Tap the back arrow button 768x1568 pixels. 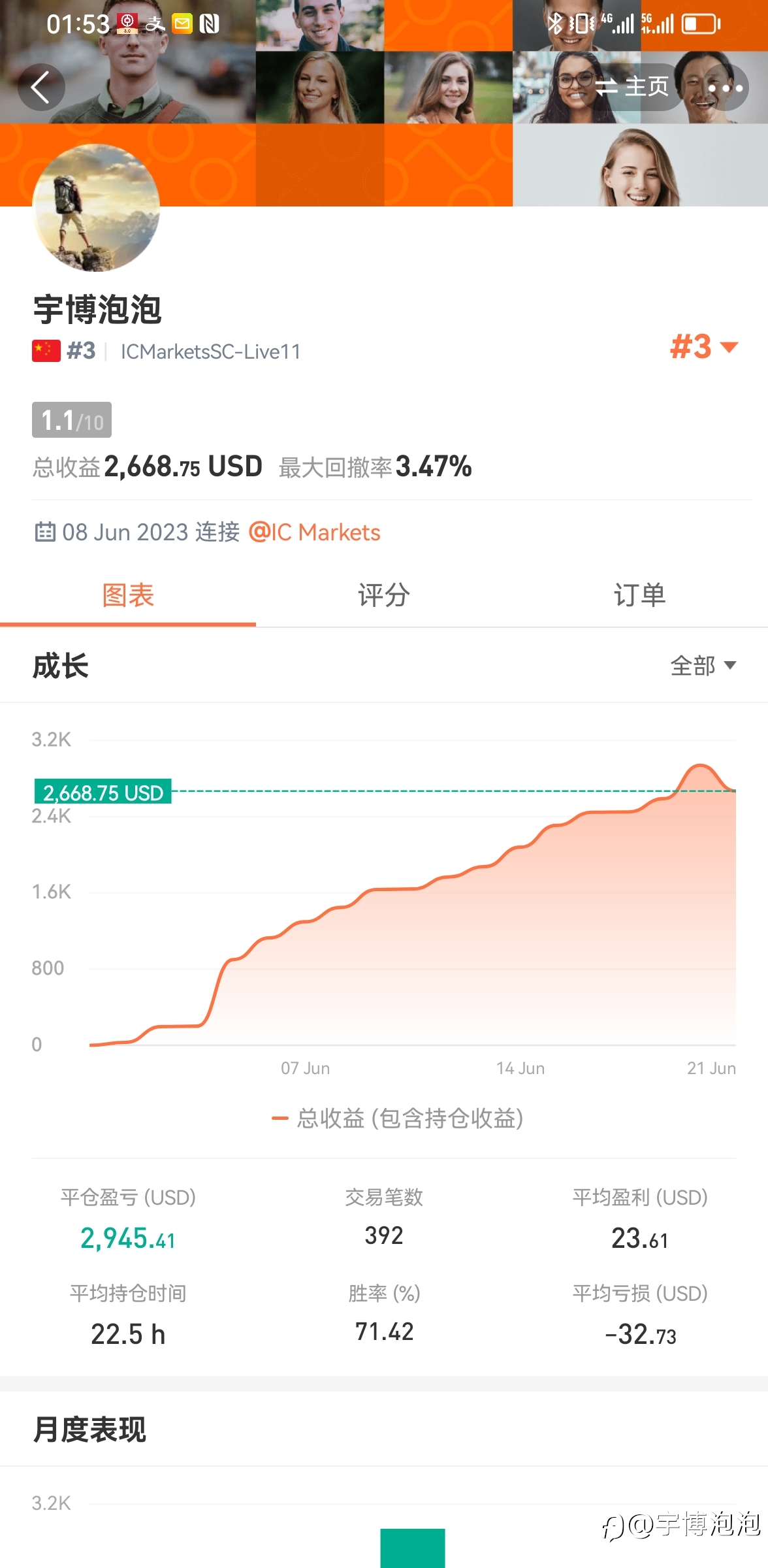(41, 88)
